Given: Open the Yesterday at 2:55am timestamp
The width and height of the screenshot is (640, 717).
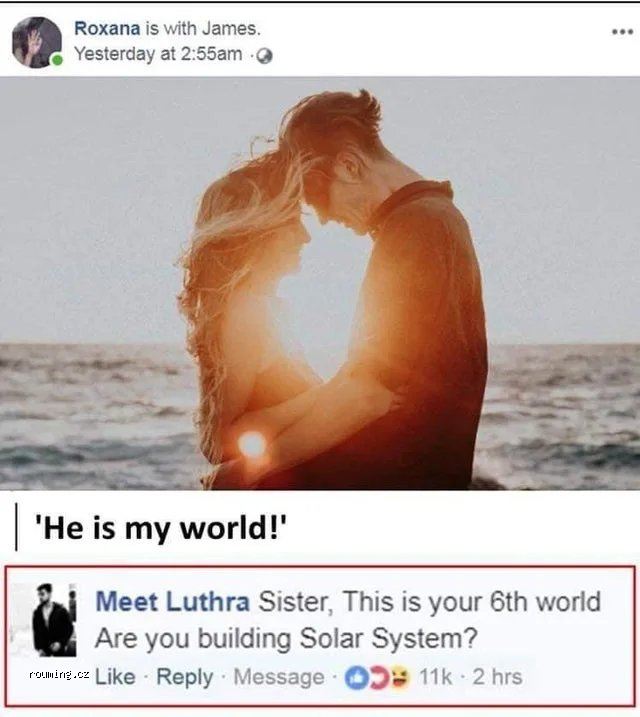Looking at the screenshot, I should pyautogui.click(x=158, y=54).
